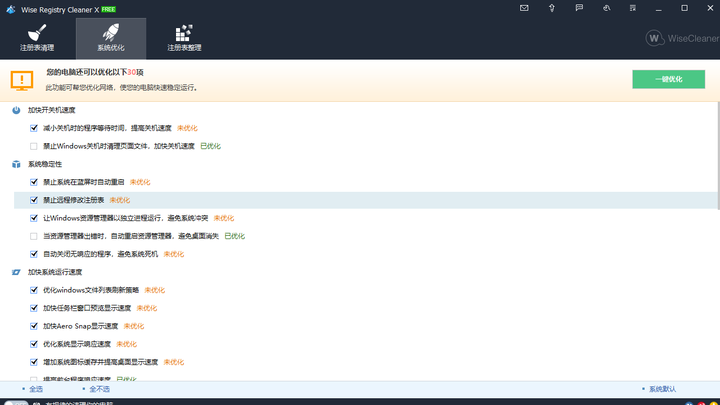Open the restore history clock icon

[607, 8]
